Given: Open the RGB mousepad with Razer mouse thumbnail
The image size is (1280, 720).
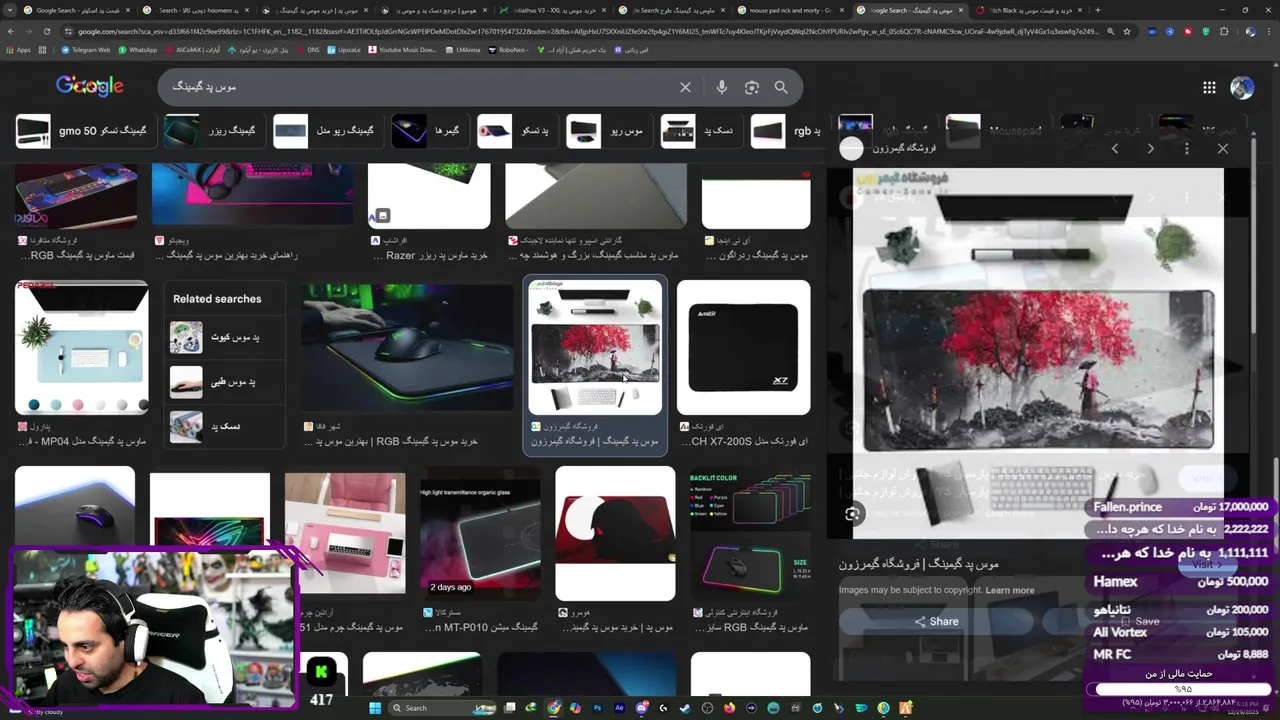Looking at the screenshot, I should (x=407, y=347).
